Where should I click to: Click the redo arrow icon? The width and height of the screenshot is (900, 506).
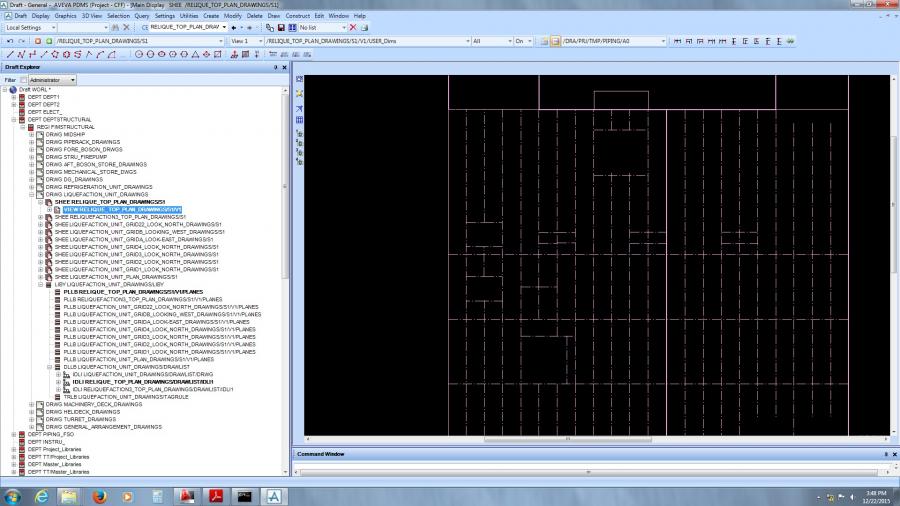click(22, 41)
